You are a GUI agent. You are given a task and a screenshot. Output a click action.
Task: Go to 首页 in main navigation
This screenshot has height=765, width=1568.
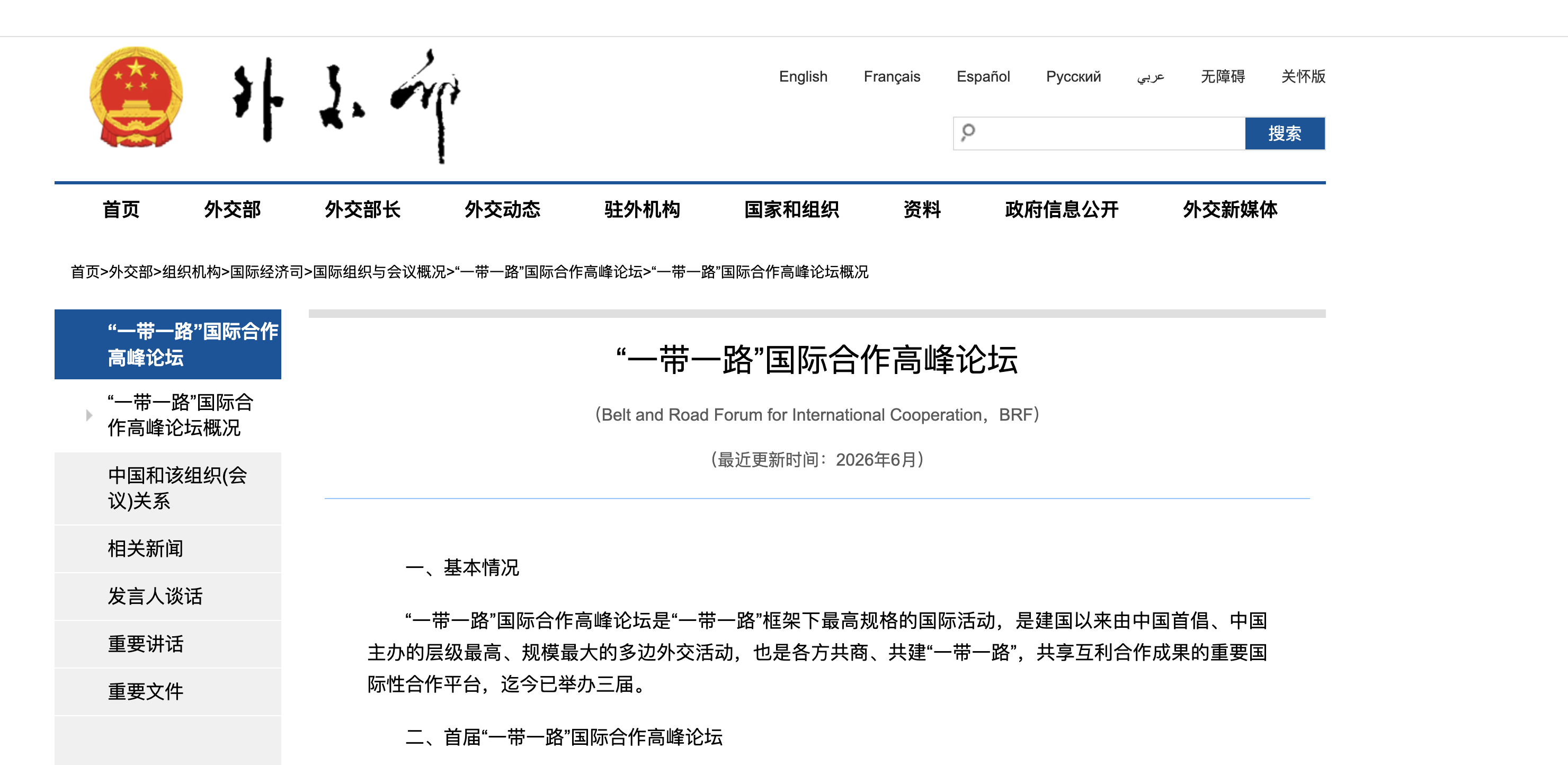(x=121, y=209)
